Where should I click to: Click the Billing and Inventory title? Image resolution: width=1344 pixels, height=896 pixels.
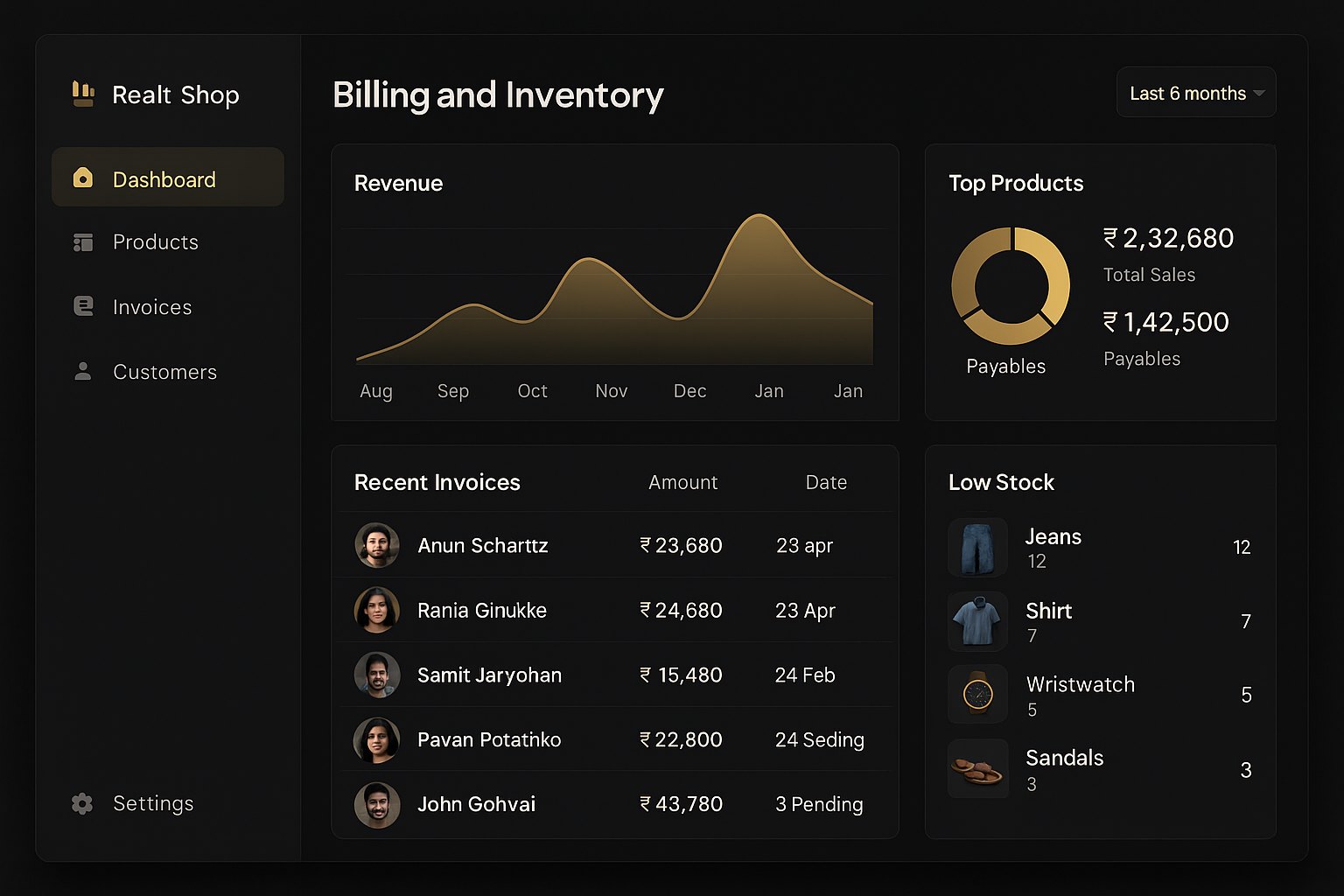coord(498,94)
